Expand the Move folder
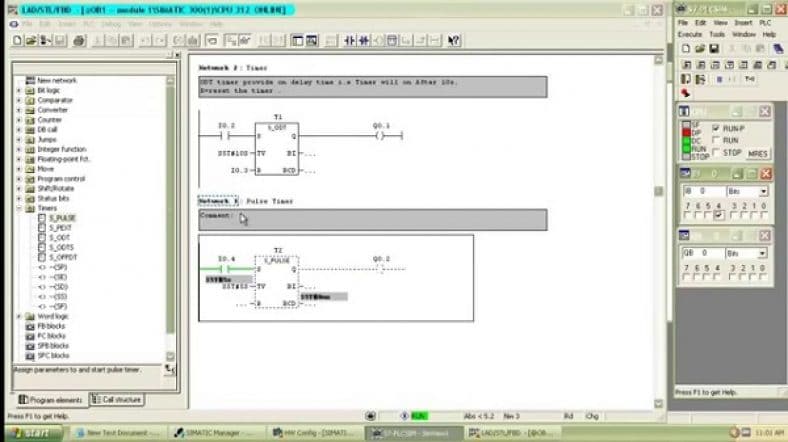788x442 pixels. coord(19,169)
